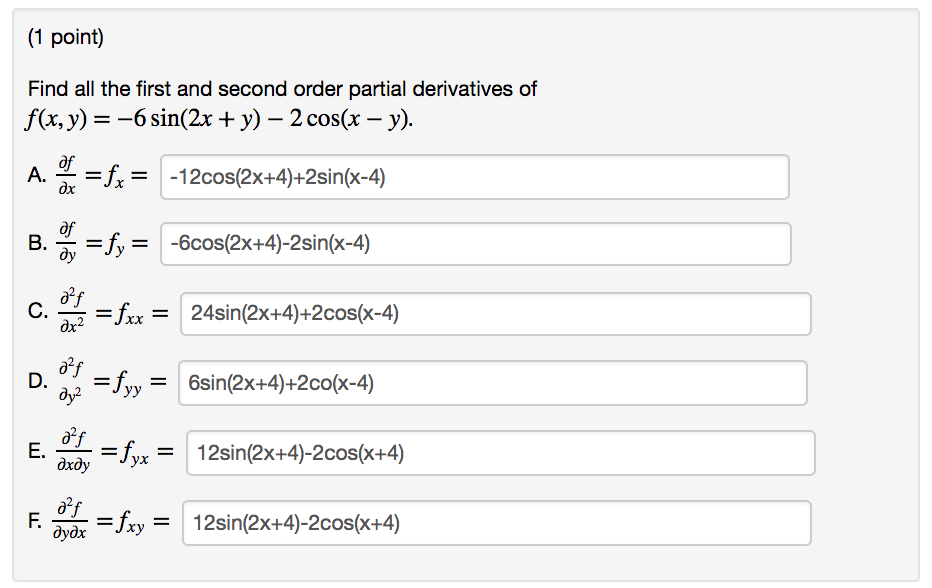
Task: Click the fx answer input box
Action: point(470,177)
